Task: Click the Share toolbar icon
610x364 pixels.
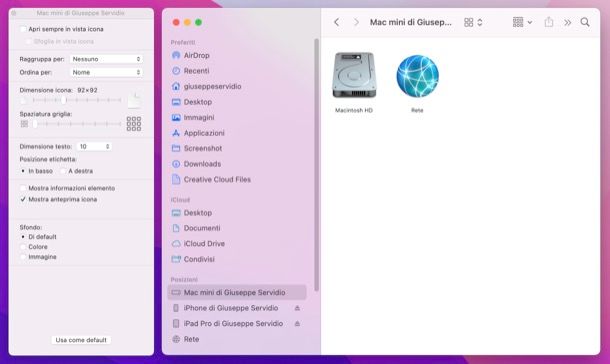Action: (x=549, y=22)
